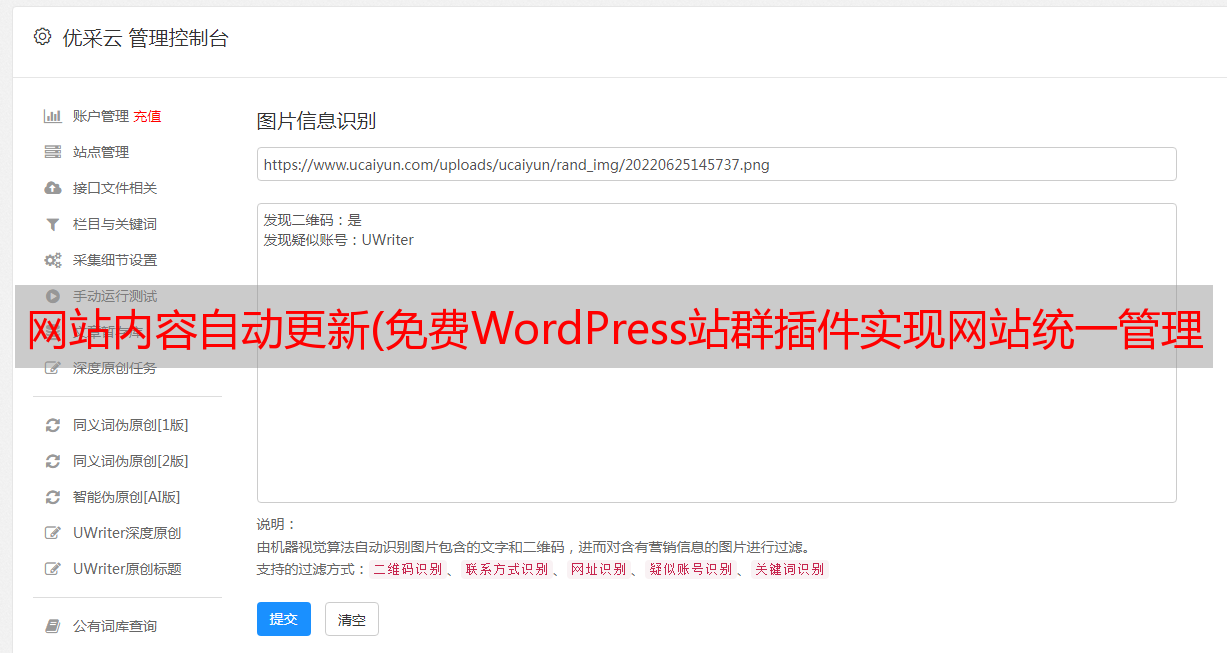
Task: Click the play icon for 手动运行测试
Action: coord(53,296)
